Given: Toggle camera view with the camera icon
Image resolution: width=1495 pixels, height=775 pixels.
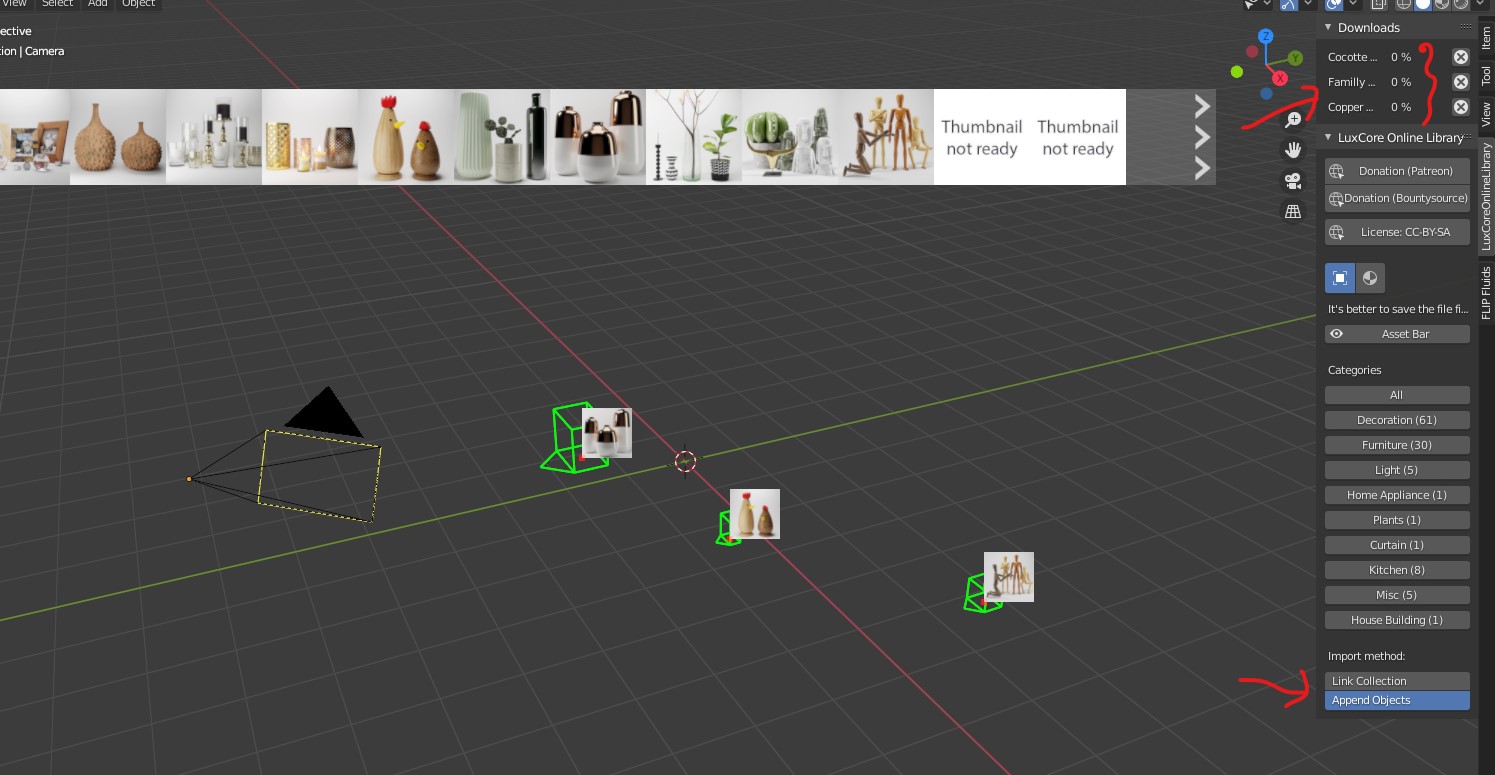Looking at the screenshot, I should click(1293, 181).
